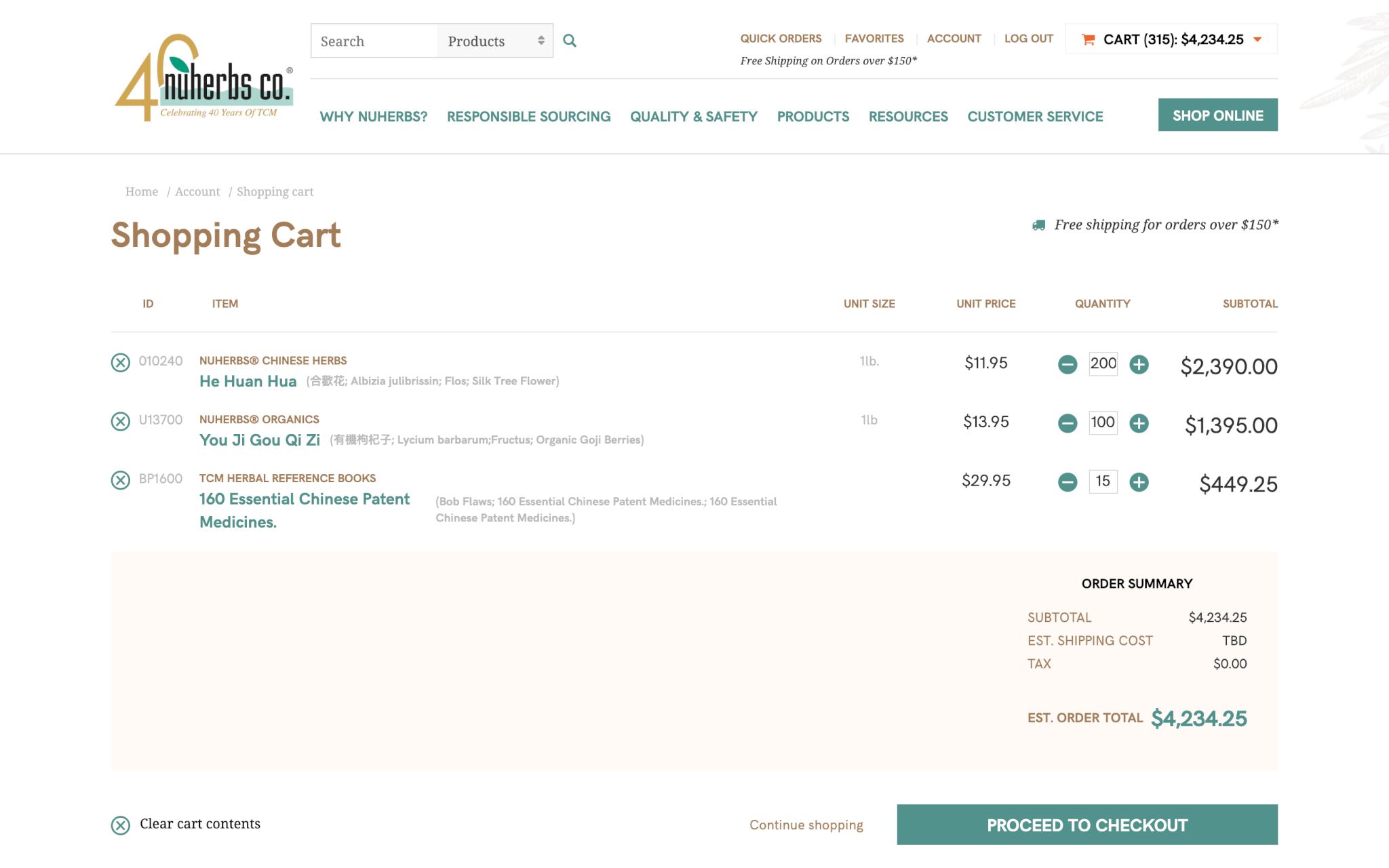The image size is (1389, 868).
Task: Open Responsible Sourcing menu
Action: pyautogui.click(x=528, y=117)
